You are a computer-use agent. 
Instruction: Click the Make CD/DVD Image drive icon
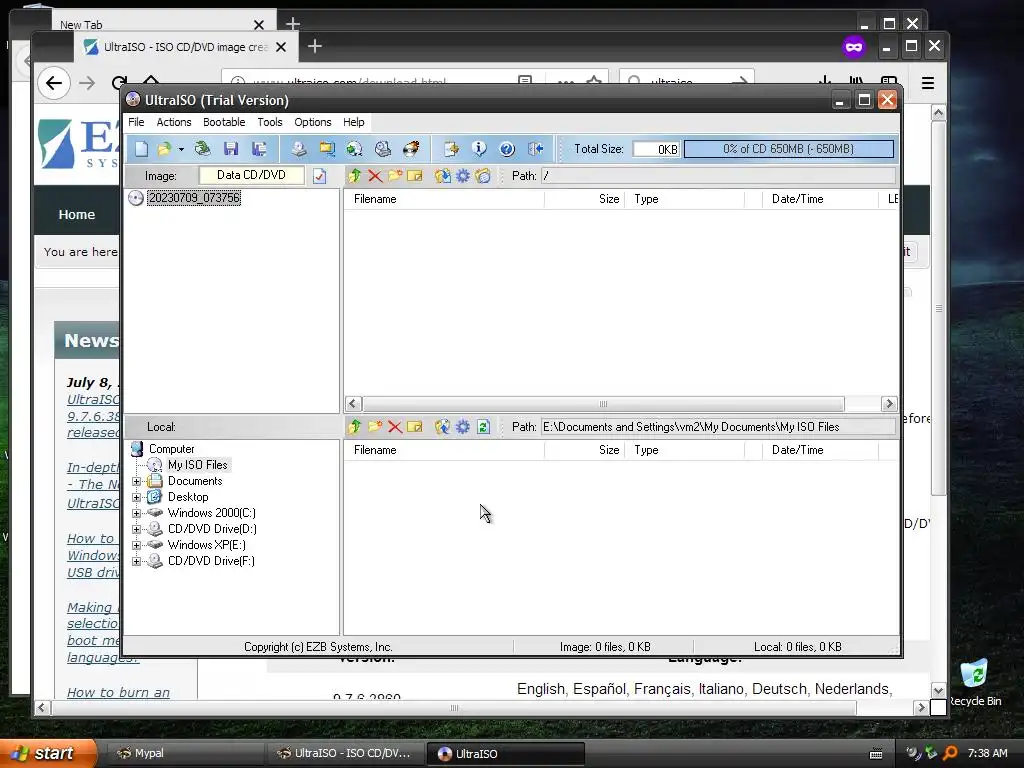[299, 149]
